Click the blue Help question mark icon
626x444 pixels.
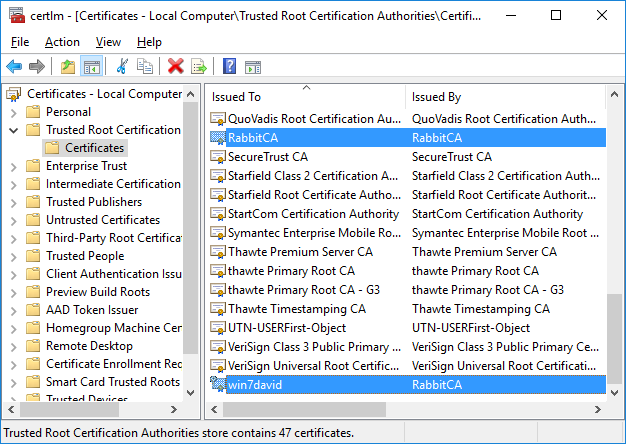(230, 66)
